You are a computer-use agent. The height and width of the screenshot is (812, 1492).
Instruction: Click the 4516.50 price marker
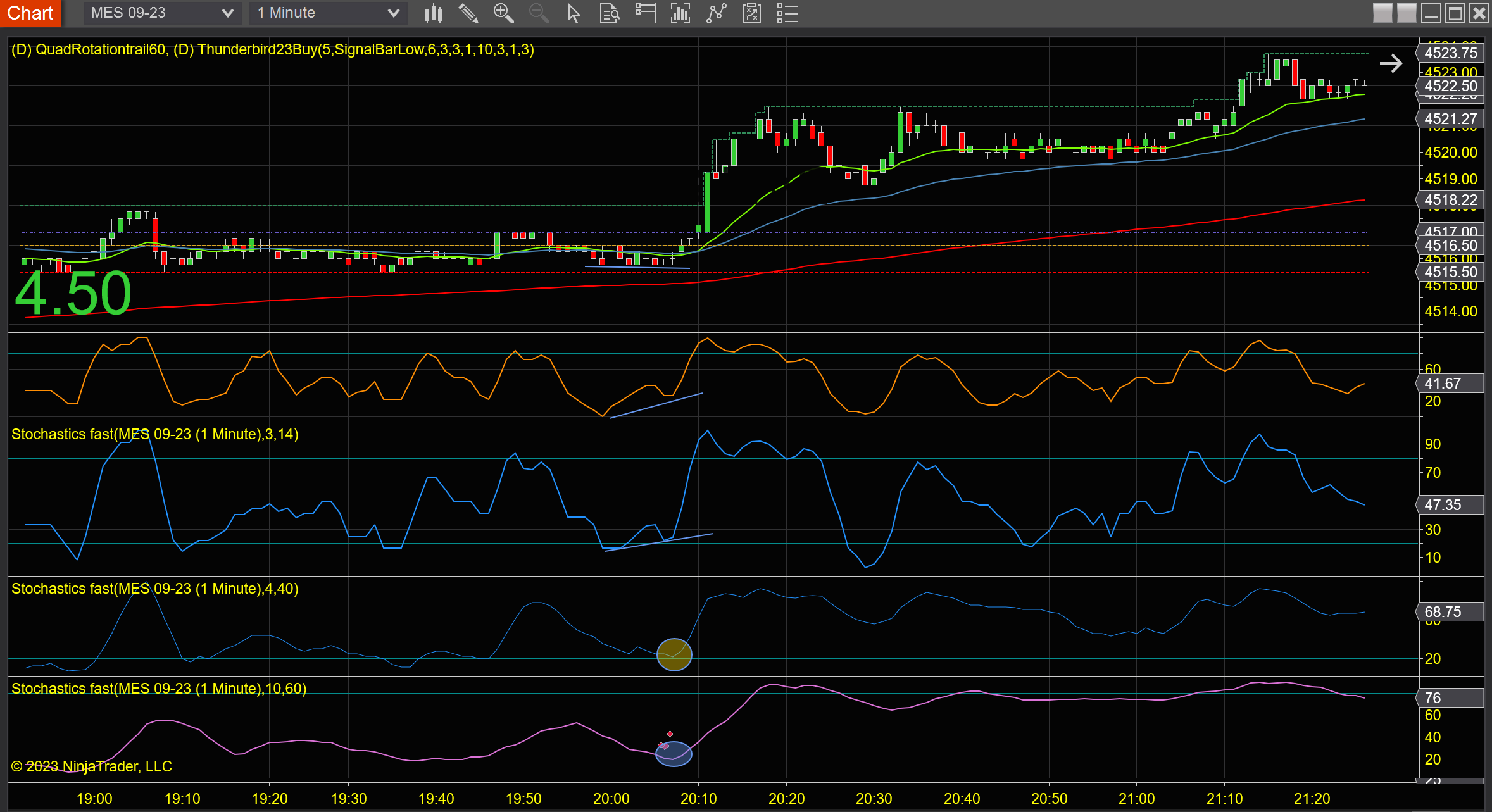(1450, 246)
